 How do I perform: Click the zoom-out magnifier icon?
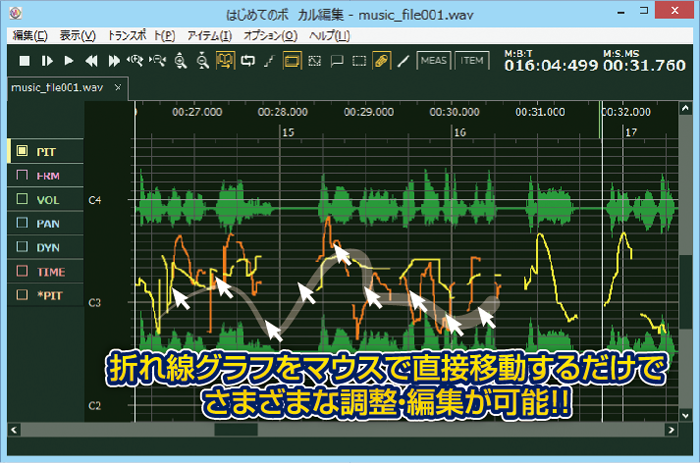tap(202, 61)
